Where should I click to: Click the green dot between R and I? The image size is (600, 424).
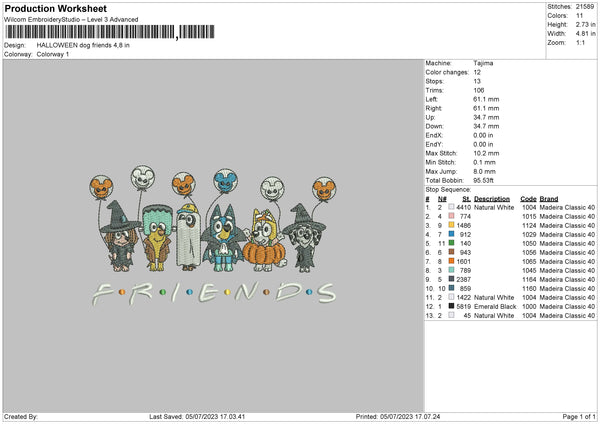(x=163, y=292)
